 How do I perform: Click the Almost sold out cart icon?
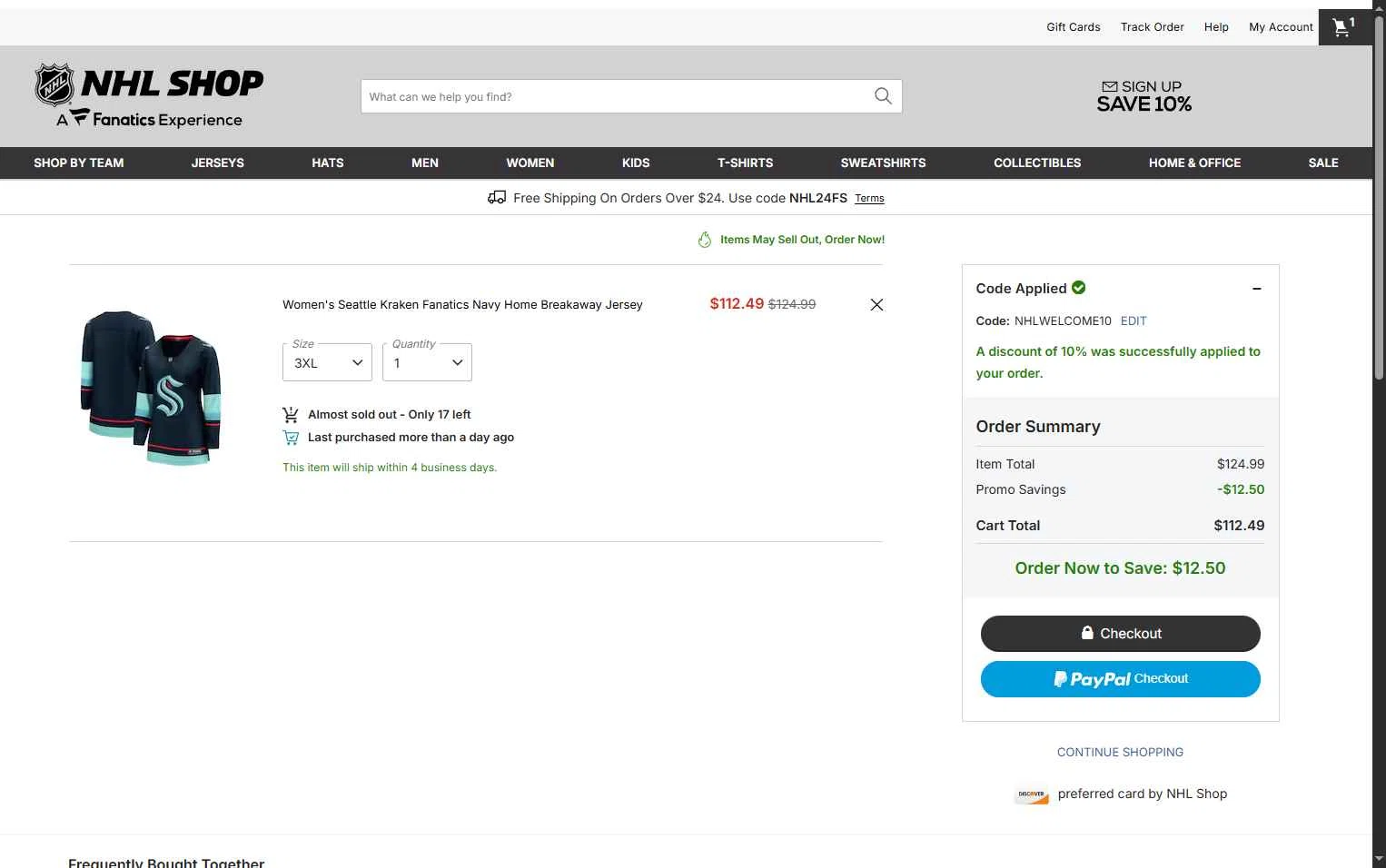(291, 415)
